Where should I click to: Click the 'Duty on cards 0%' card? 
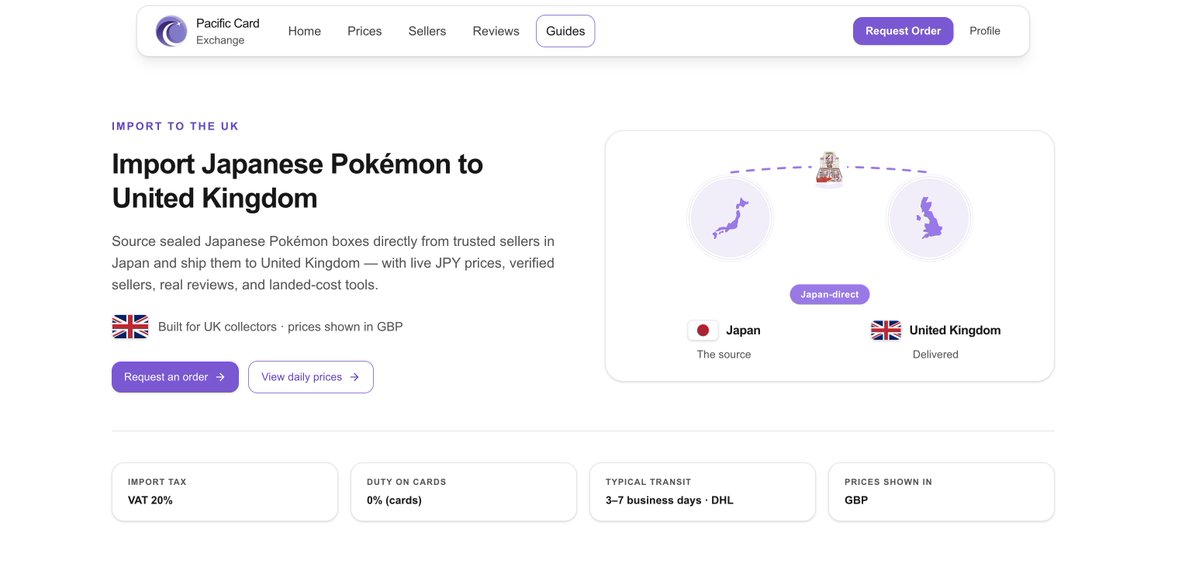pos(463,492)
